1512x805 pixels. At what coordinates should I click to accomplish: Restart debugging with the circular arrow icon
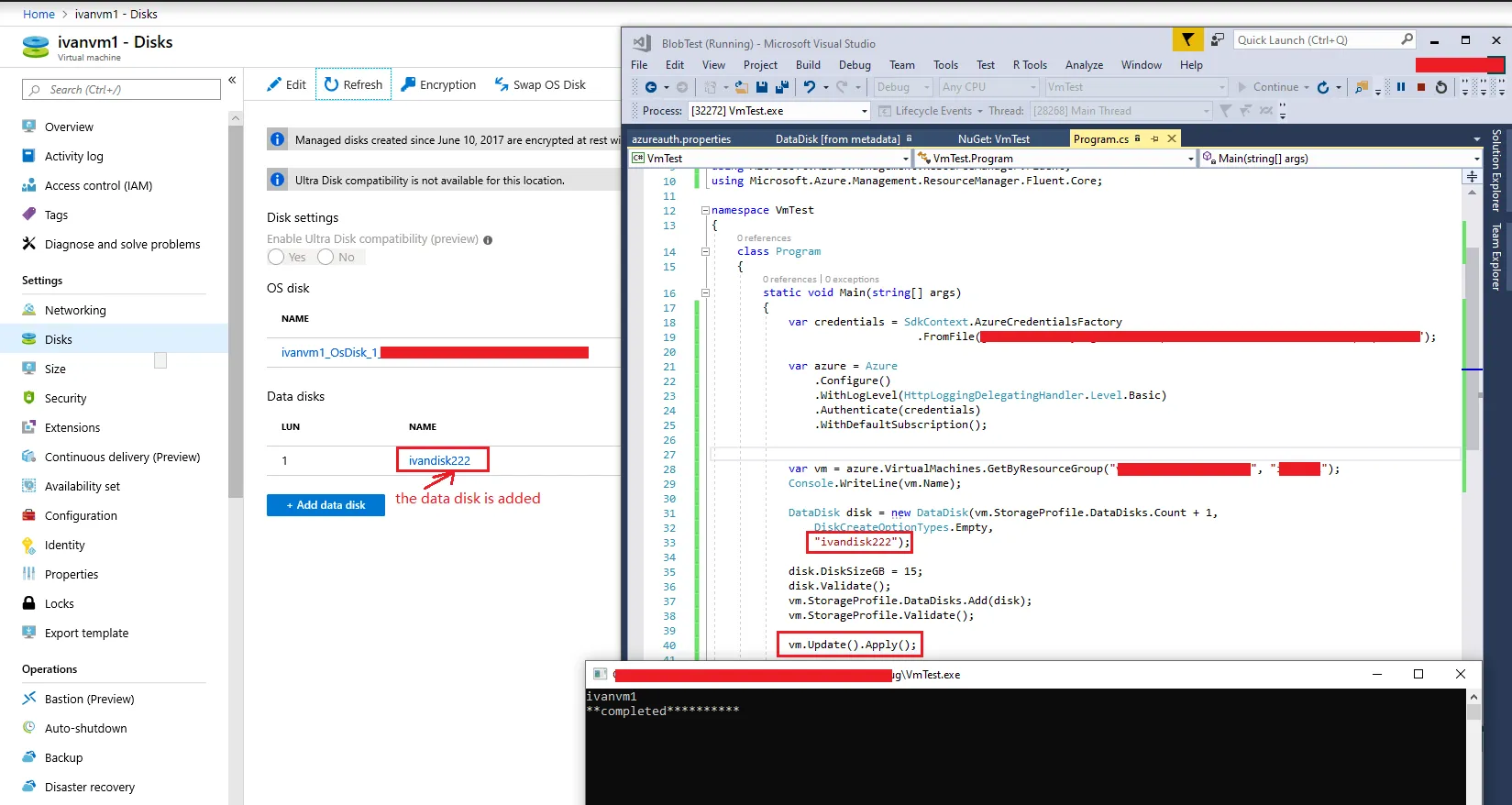point(1441,87)
